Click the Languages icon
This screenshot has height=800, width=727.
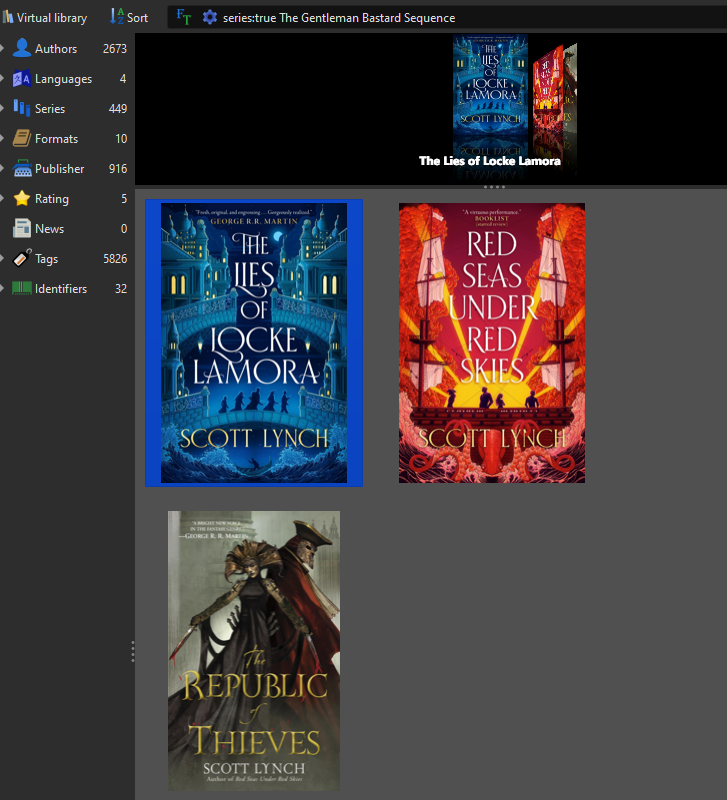[22, 79]
